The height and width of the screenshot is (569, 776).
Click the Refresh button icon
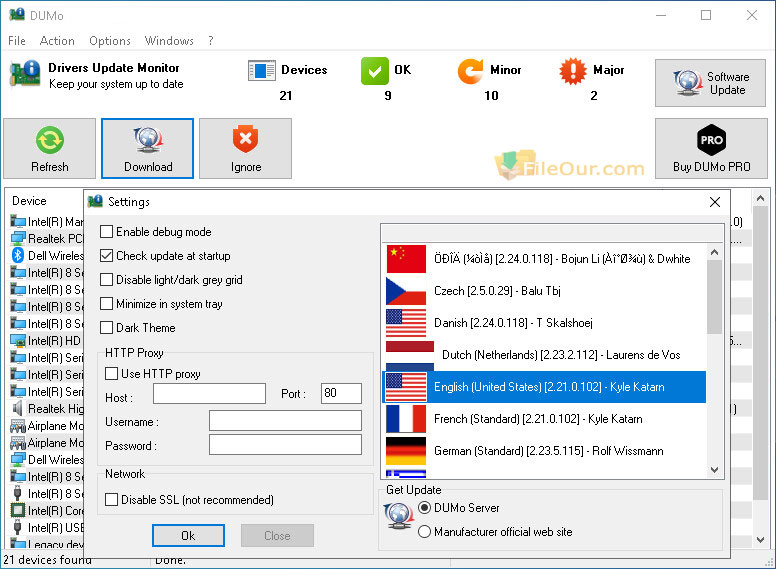49,140
